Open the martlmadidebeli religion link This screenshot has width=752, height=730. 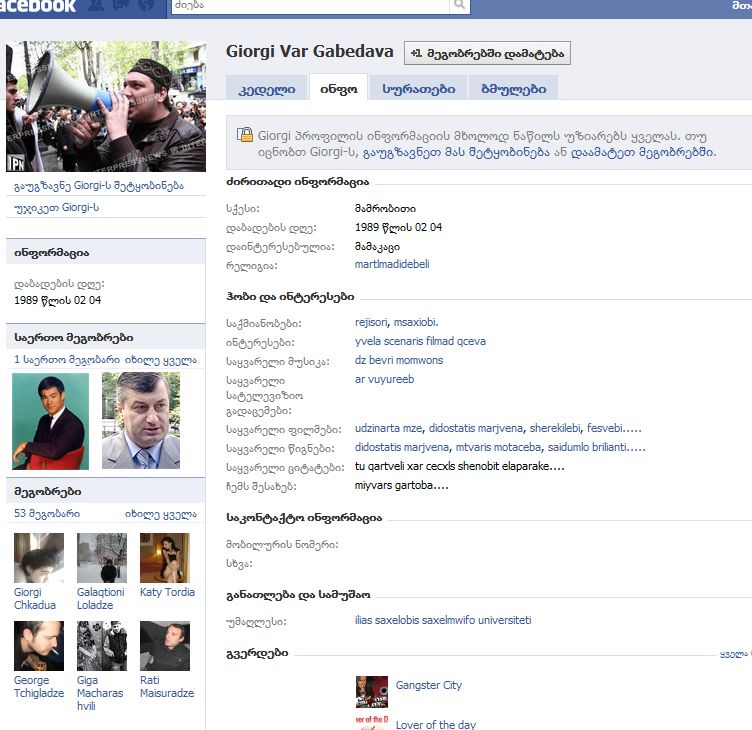[392, 264]
